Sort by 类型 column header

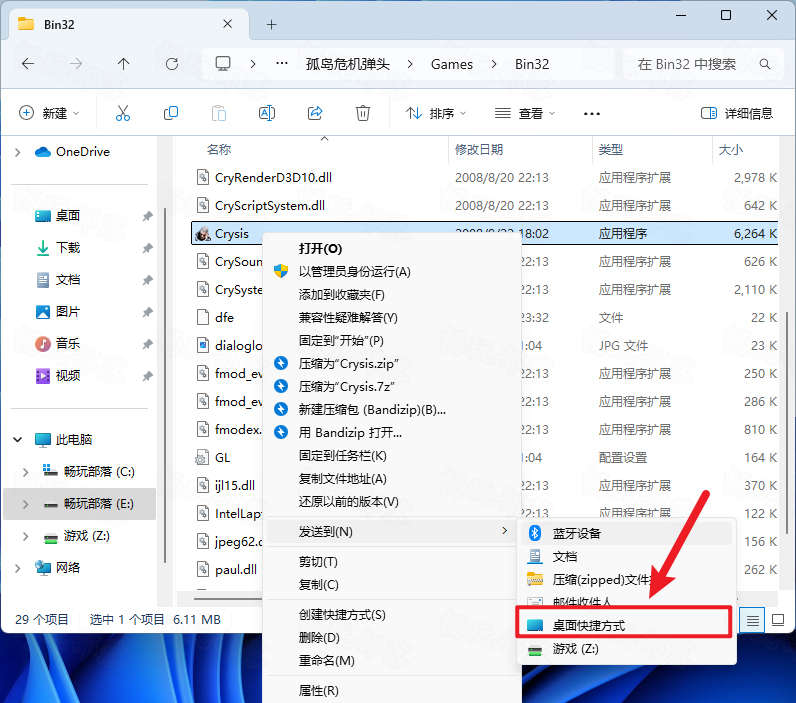click(x=610, y=149)
